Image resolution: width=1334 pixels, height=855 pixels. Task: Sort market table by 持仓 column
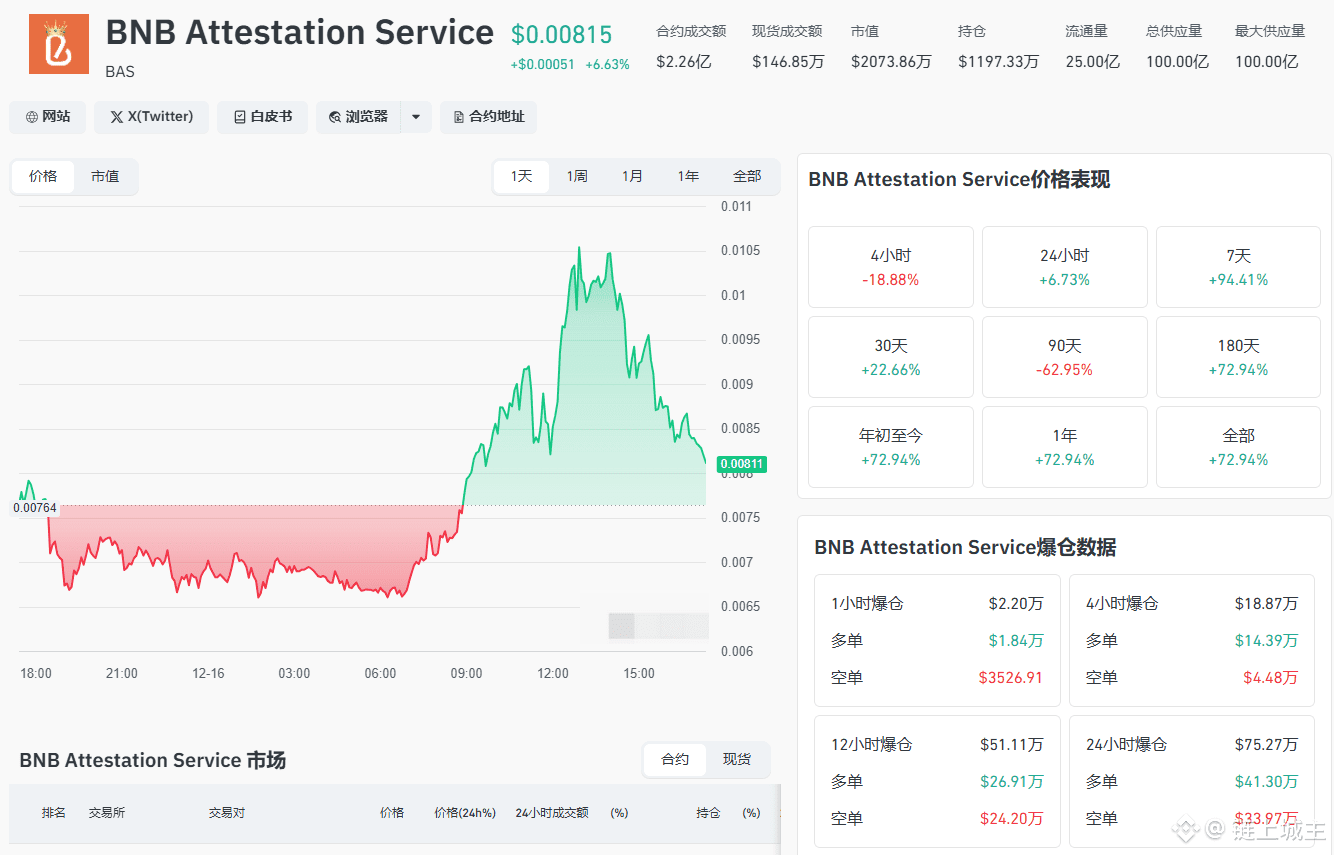coord(708,813)
